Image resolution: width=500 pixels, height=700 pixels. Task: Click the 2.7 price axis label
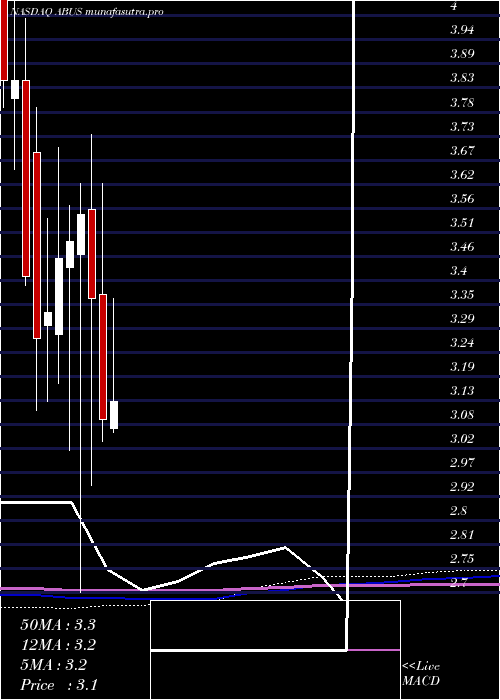458,583
